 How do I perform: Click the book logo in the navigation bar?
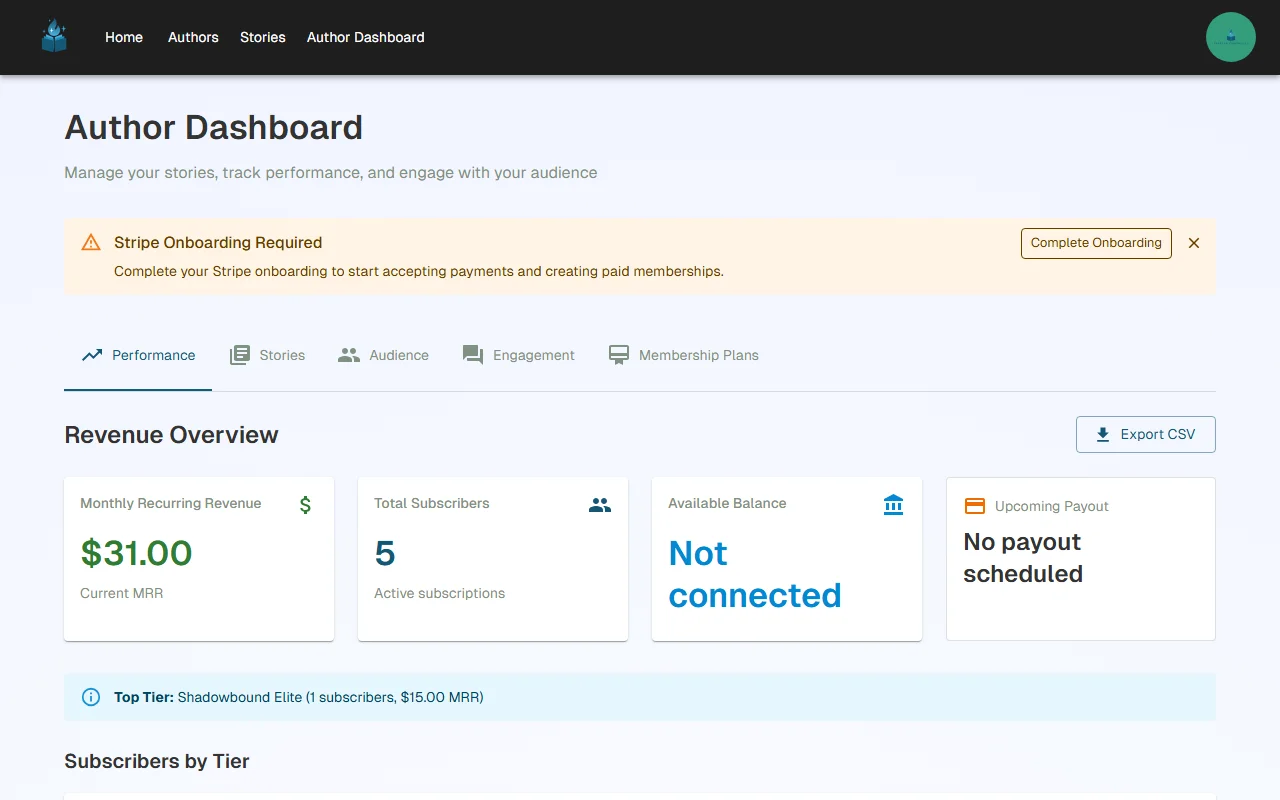click(53, 35)
